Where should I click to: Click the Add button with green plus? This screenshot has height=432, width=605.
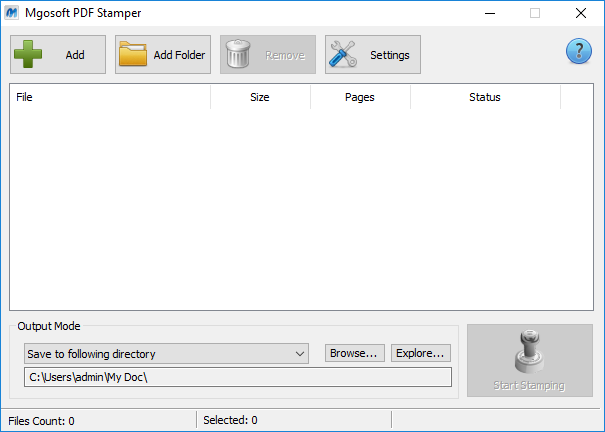coord(58,54)
